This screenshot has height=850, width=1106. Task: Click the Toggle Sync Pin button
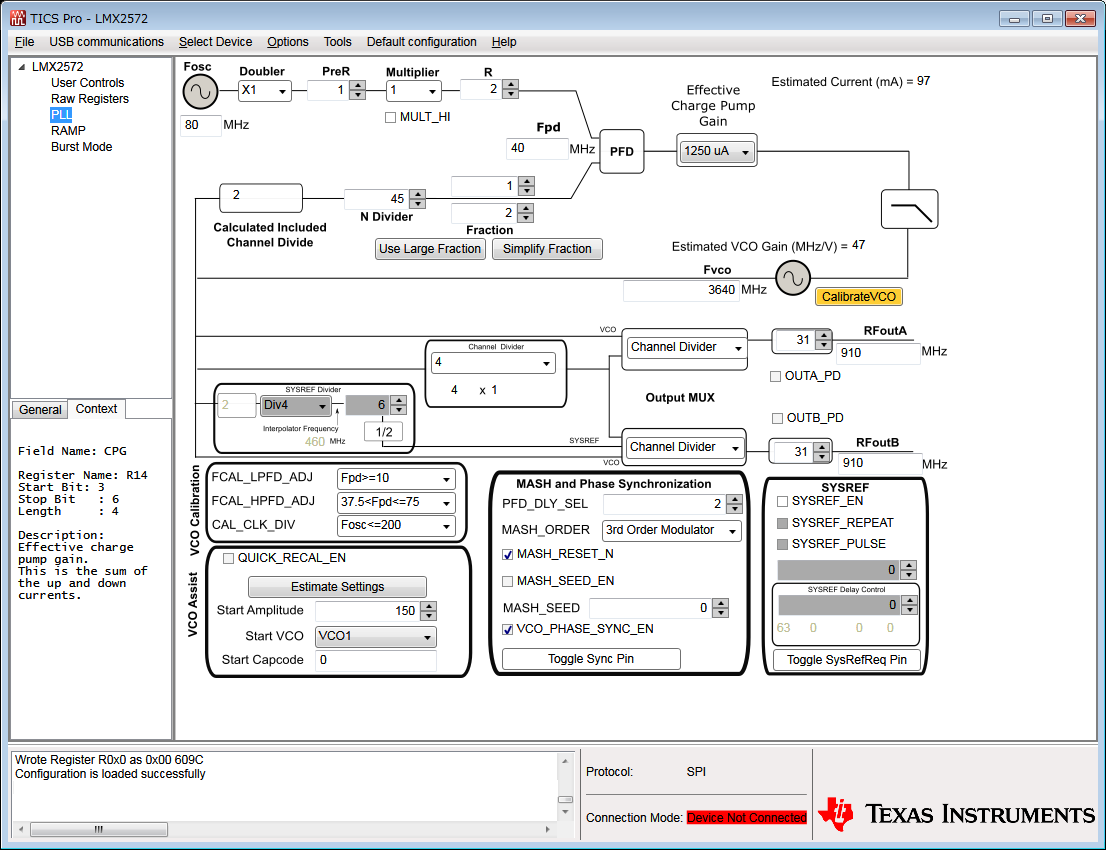[591, 659]
